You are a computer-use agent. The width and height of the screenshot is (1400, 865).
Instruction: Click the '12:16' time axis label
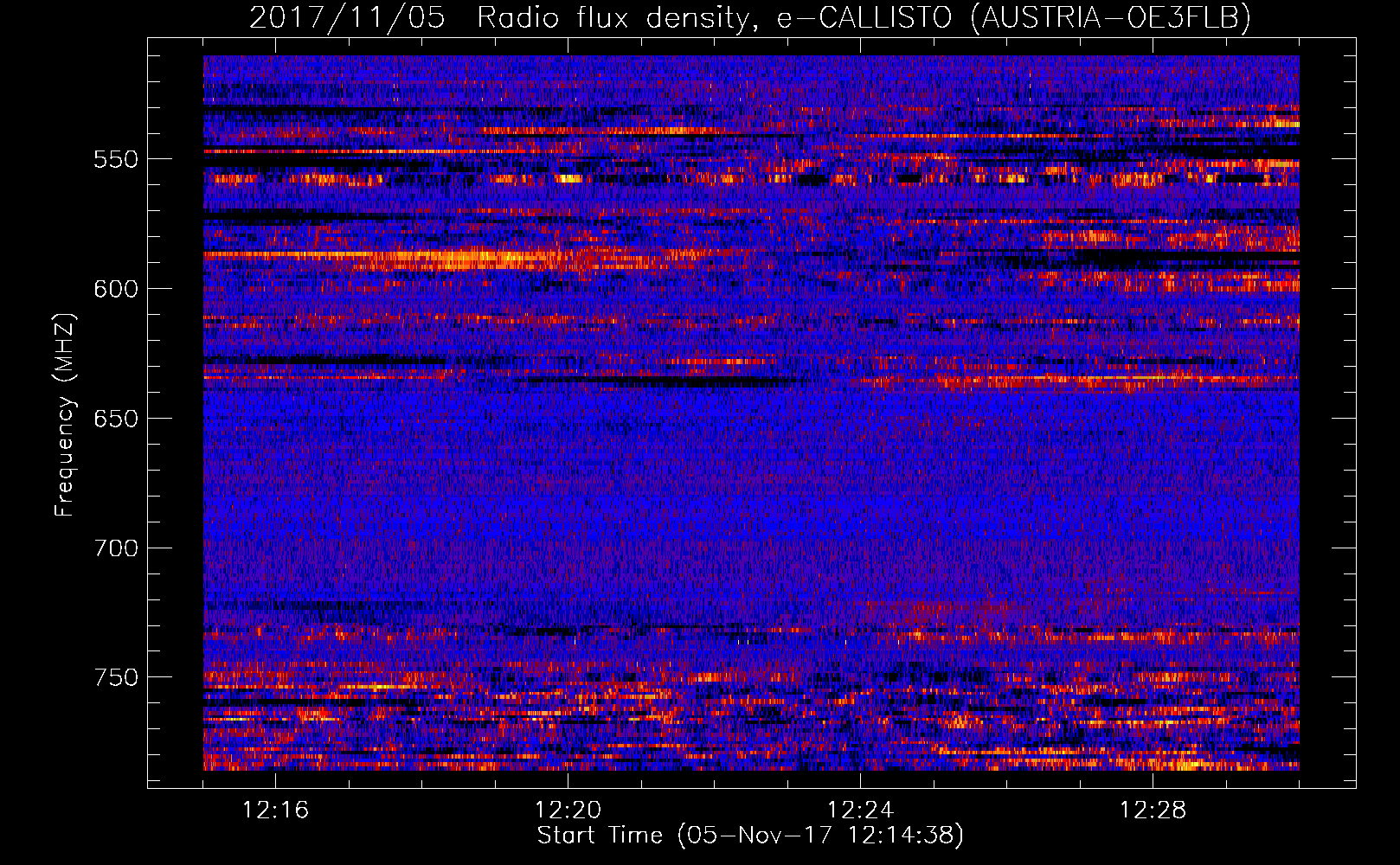(275, 811)
